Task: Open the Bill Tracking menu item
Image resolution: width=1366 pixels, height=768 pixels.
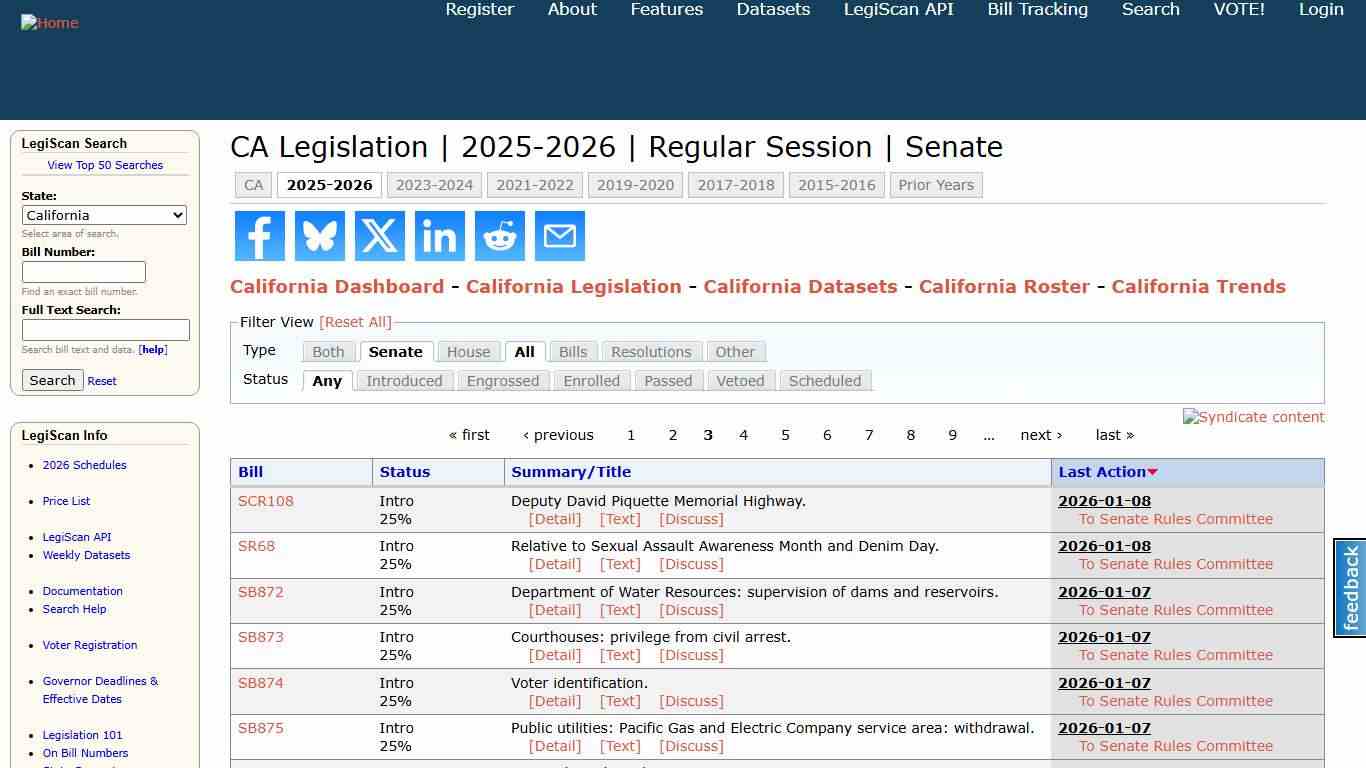Action: [x=1037, y=9]
